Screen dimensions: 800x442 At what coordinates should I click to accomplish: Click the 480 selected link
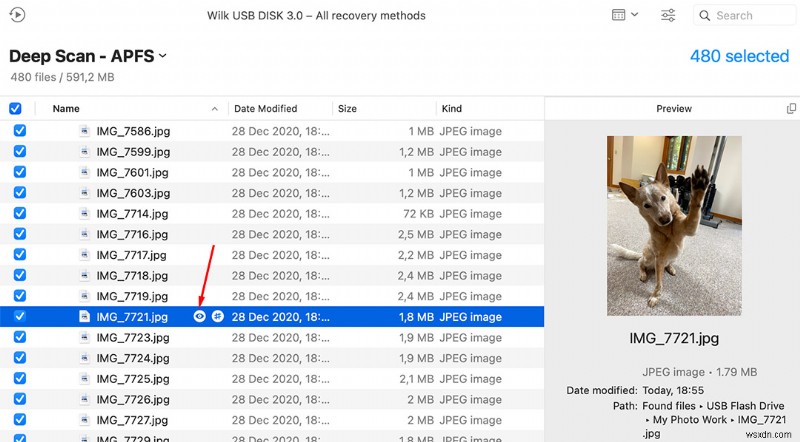[739, 56]
